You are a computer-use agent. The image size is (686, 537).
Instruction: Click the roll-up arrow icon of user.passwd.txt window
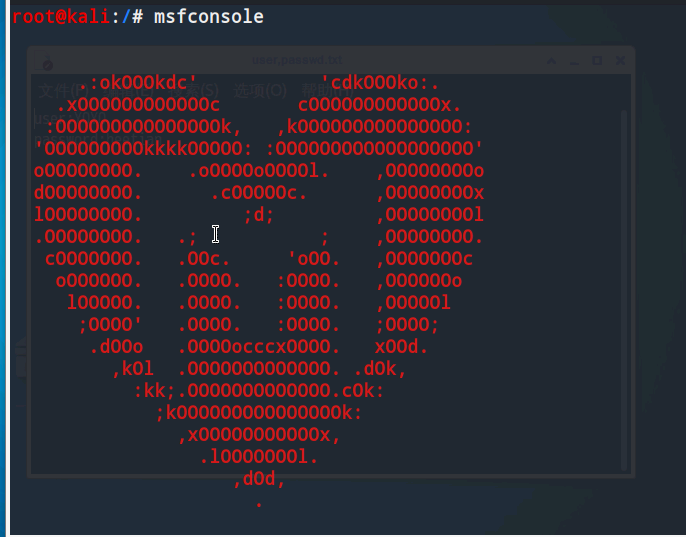point(551,61)
